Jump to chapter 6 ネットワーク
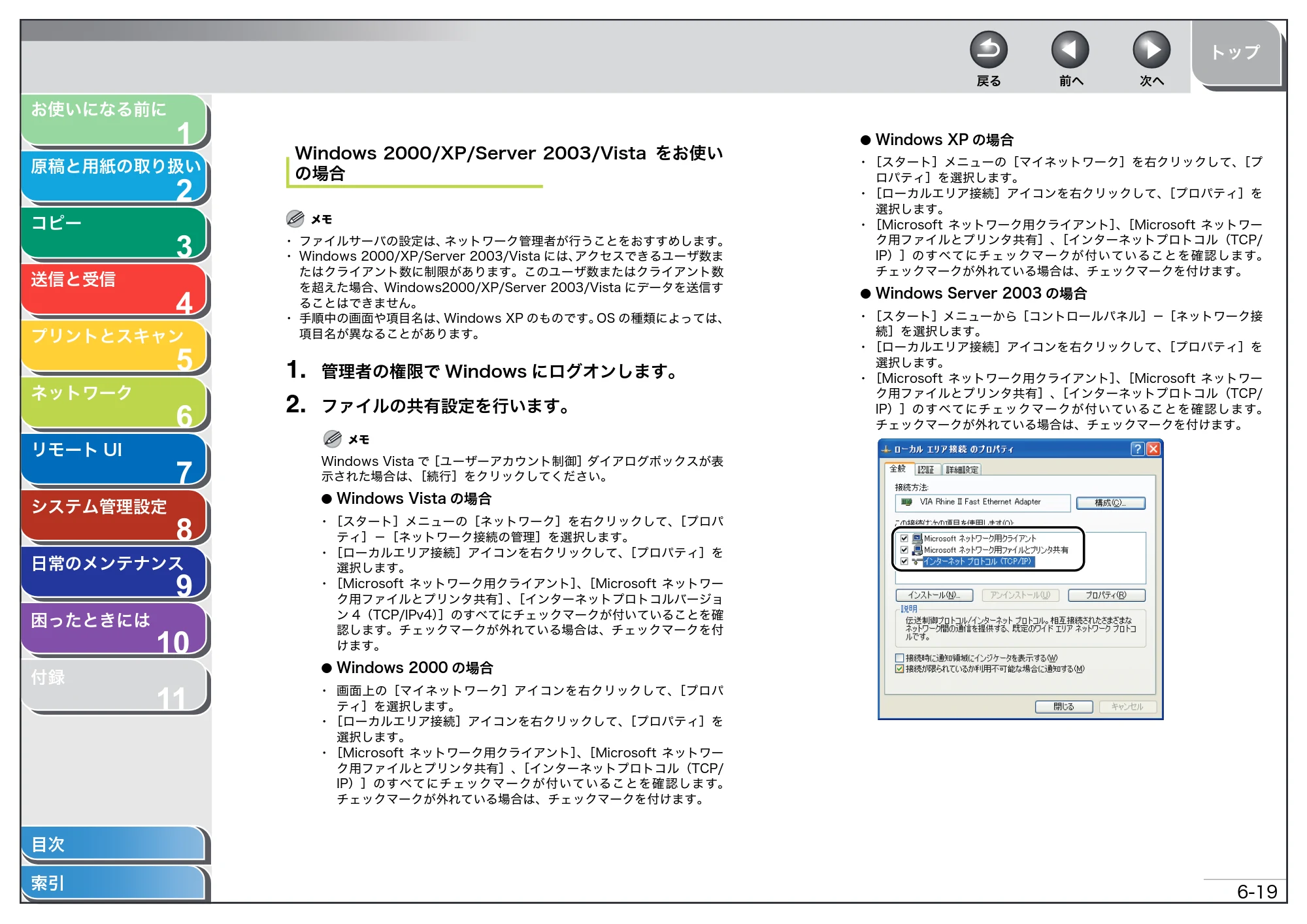Screen dimensions: 1307x924 114,403
